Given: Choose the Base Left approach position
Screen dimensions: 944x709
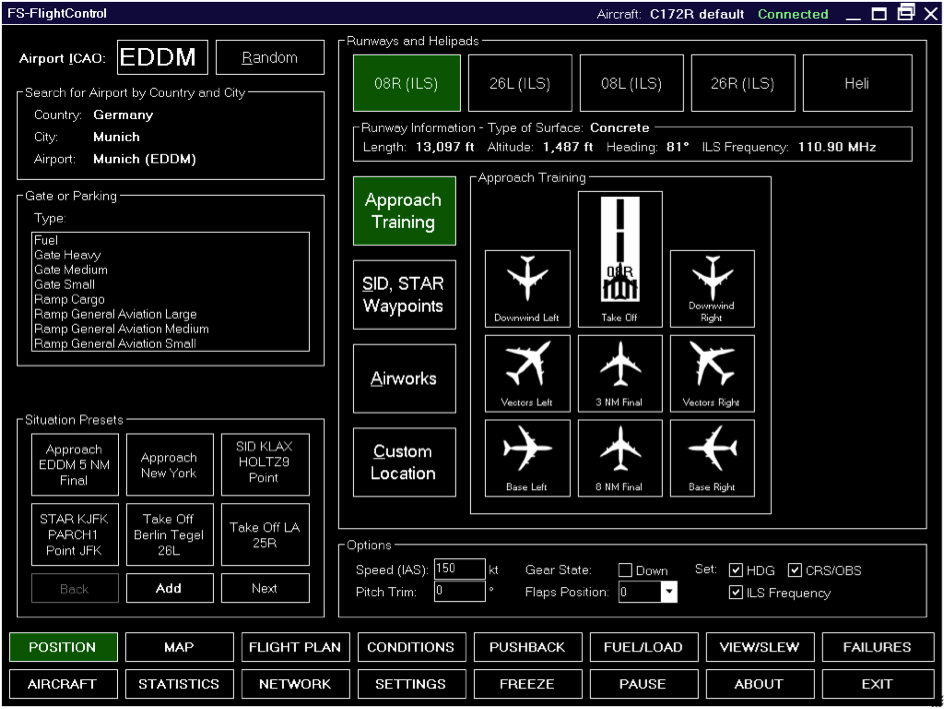Looking at the screenshot, I should coord(528,458).
